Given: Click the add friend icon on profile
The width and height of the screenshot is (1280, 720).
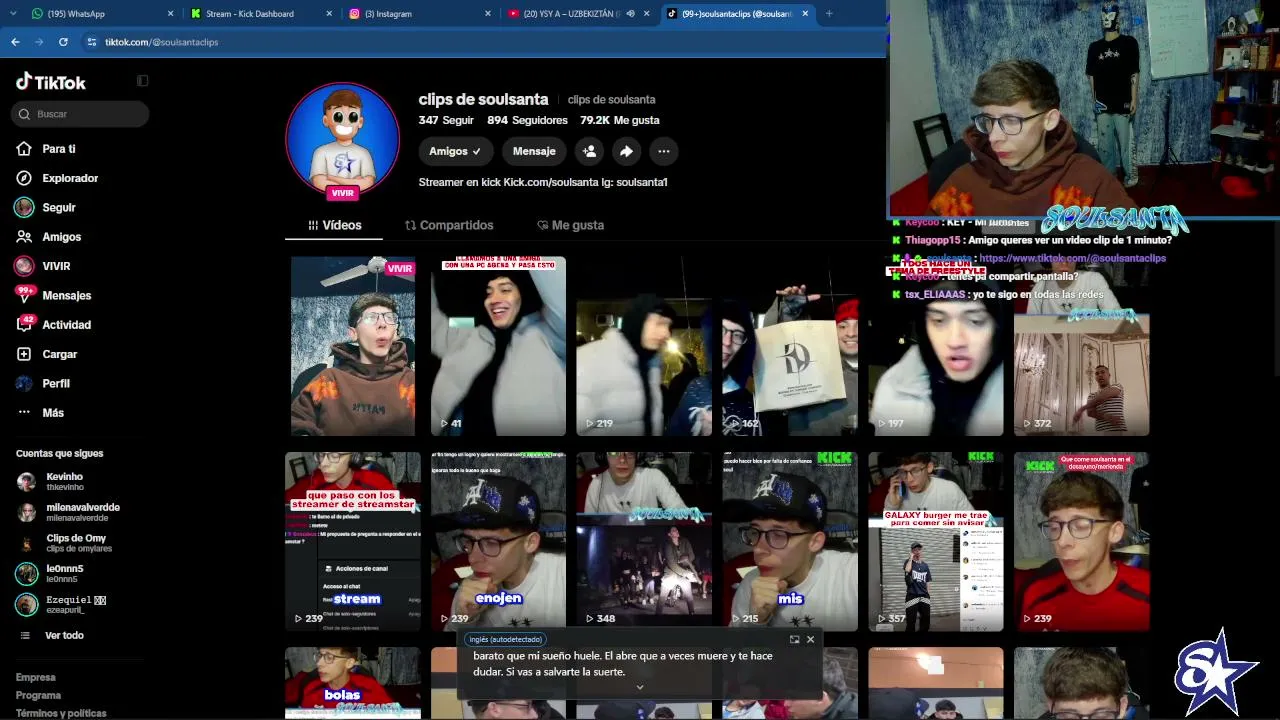Looking at the screenshot, I should point(589,151).
